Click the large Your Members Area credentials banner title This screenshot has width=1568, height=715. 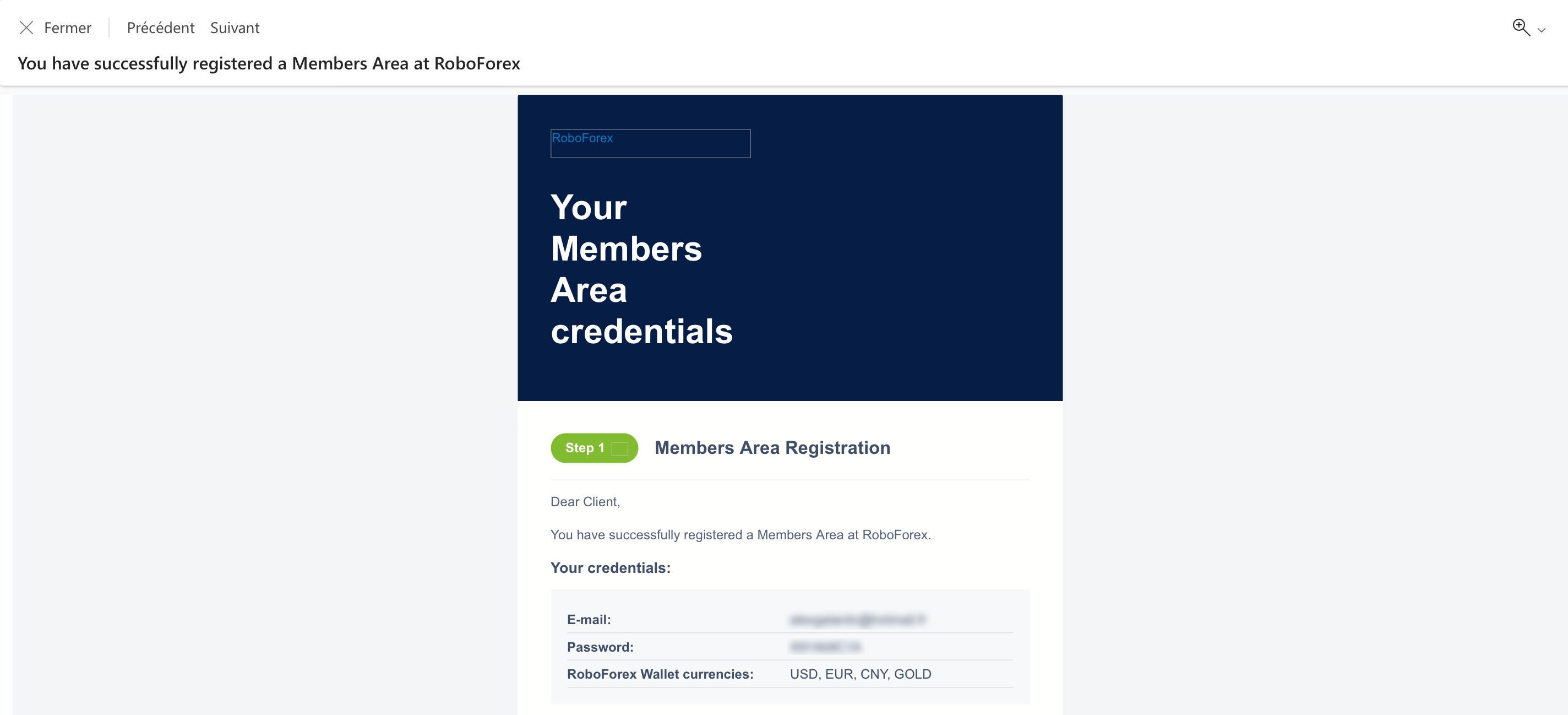pyautogui.click(x=641, y=269)
